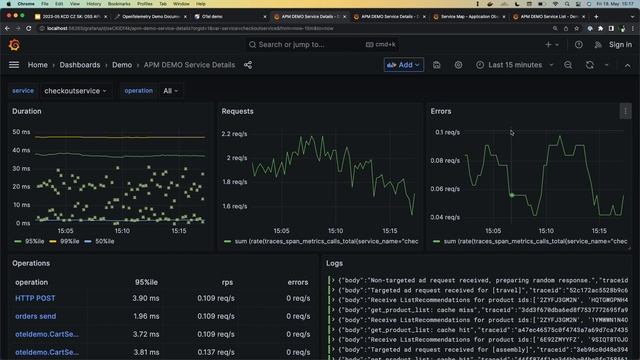Zoom out the time range
The height and width of the screenshot is (360, 640).
(x=568, y=65)
